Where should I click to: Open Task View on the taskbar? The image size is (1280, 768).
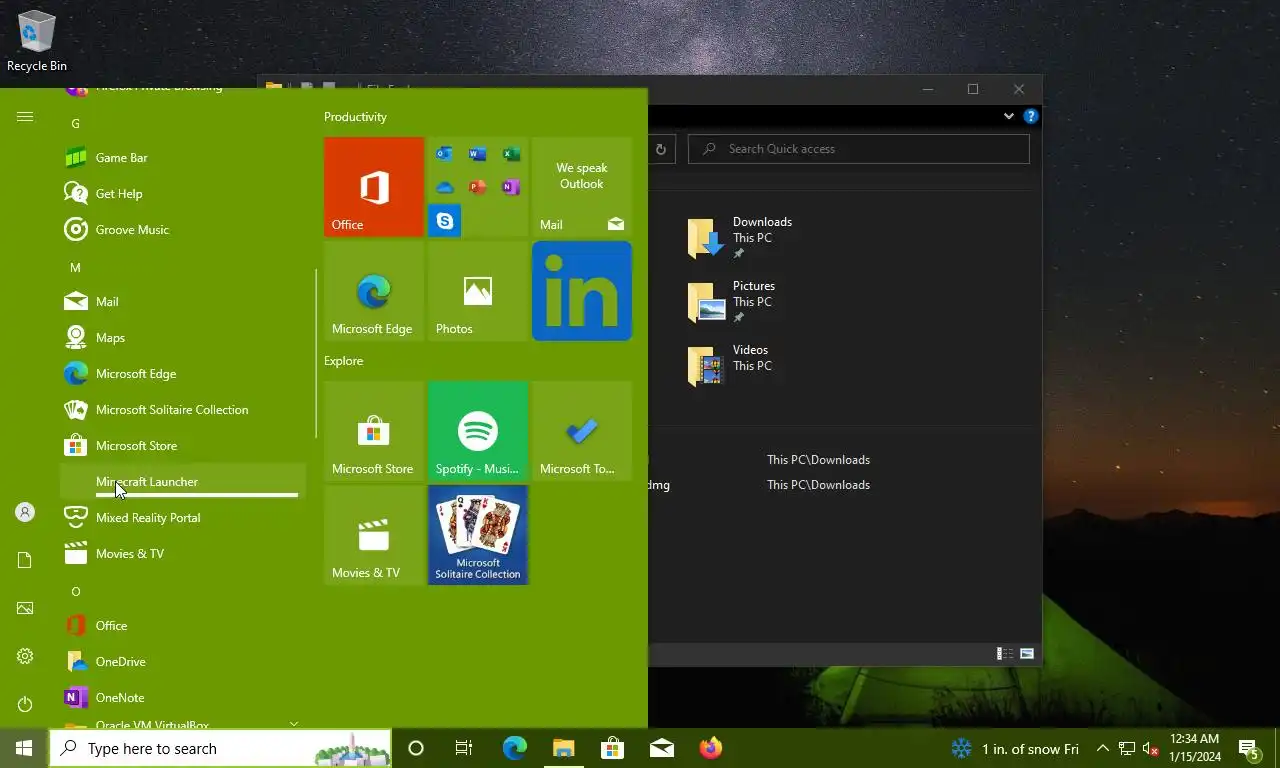pos(464,748)
